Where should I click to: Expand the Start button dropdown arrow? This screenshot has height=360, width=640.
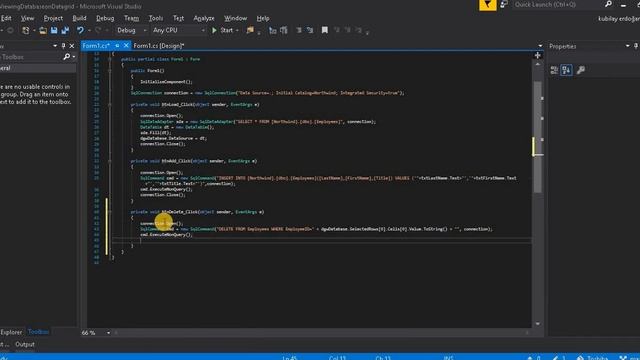(237, 30)
